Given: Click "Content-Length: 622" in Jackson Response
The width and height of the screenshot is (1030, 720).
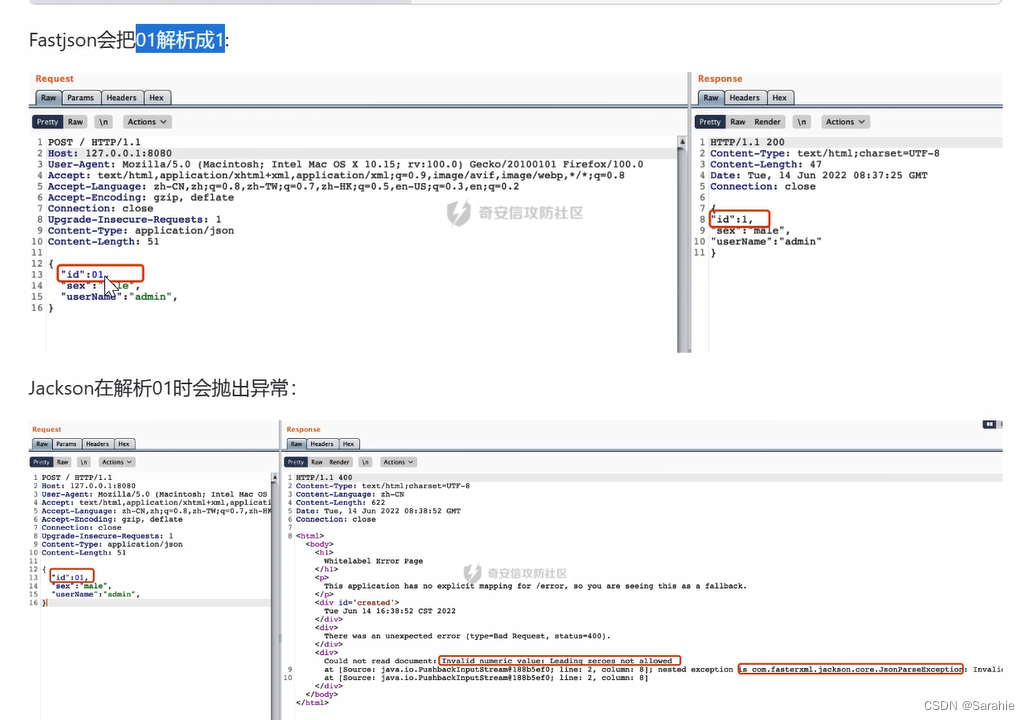Looking at the screenshot, I should coord(340,503).
